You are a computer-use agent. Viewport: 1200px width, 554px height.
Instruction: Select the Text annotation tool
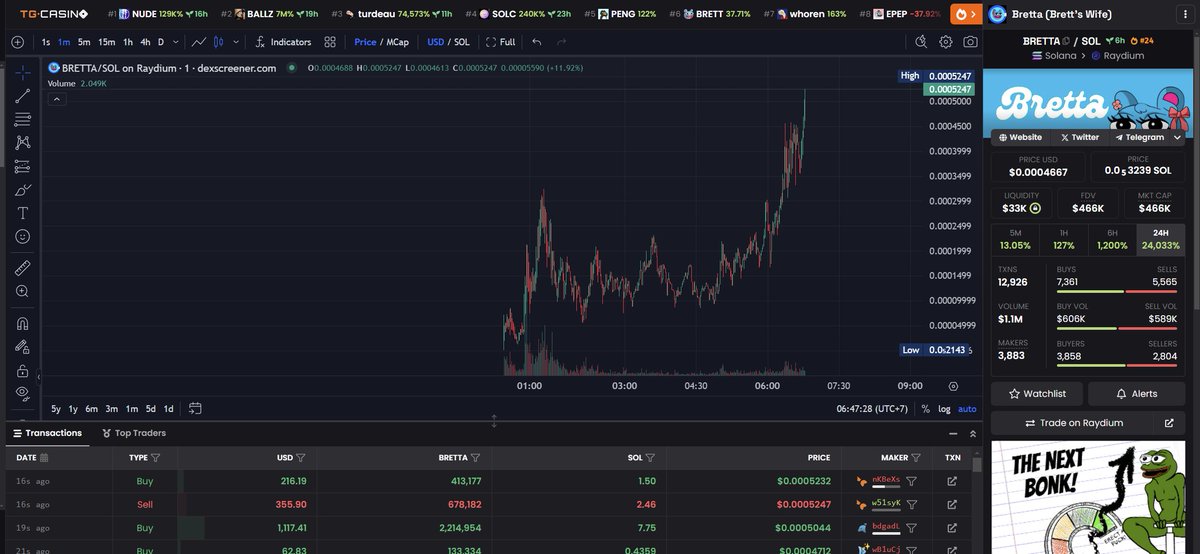tap(22, 213)
